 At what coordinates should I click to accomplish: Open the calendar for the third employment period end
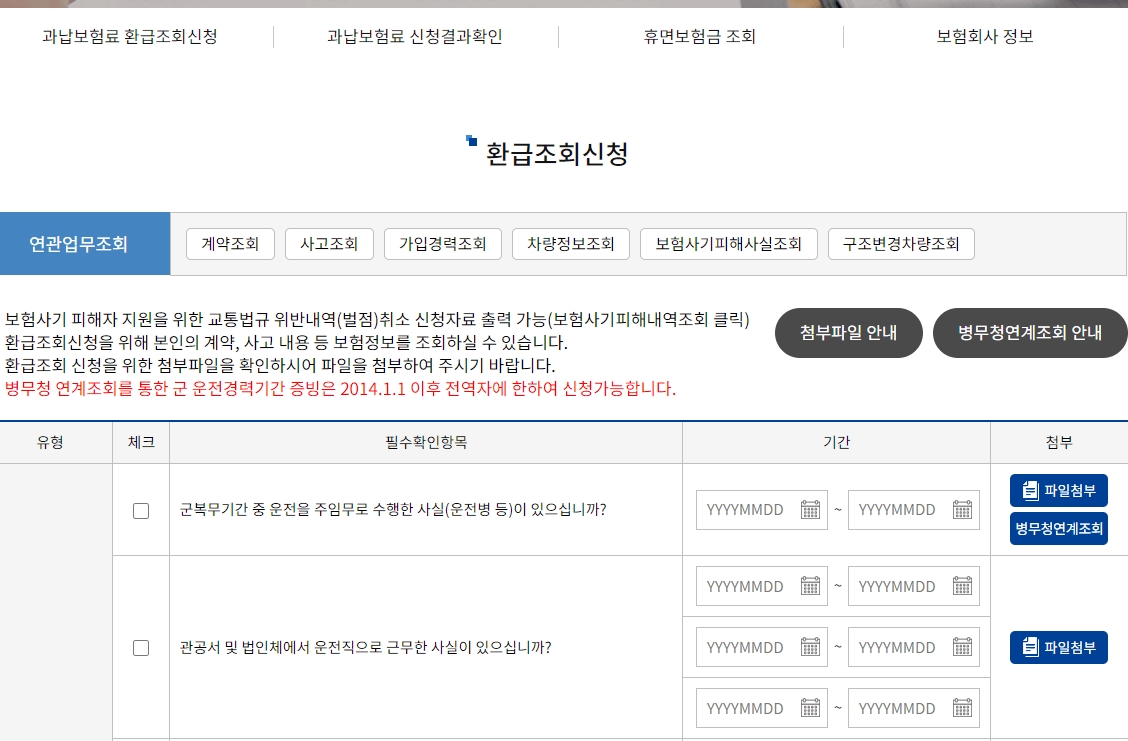963,707
